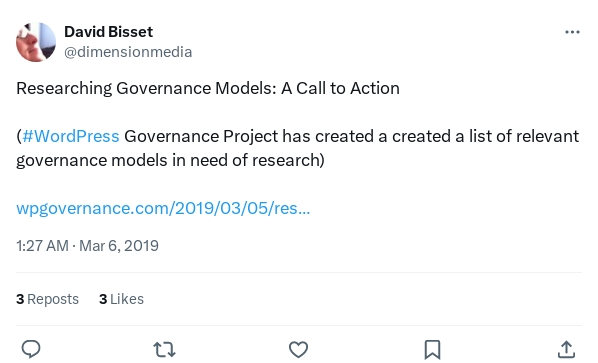The height and width of the screenshot is (363, 598).
Task: Click the 1:27 AM timestamp
Action: pos(42,246)
